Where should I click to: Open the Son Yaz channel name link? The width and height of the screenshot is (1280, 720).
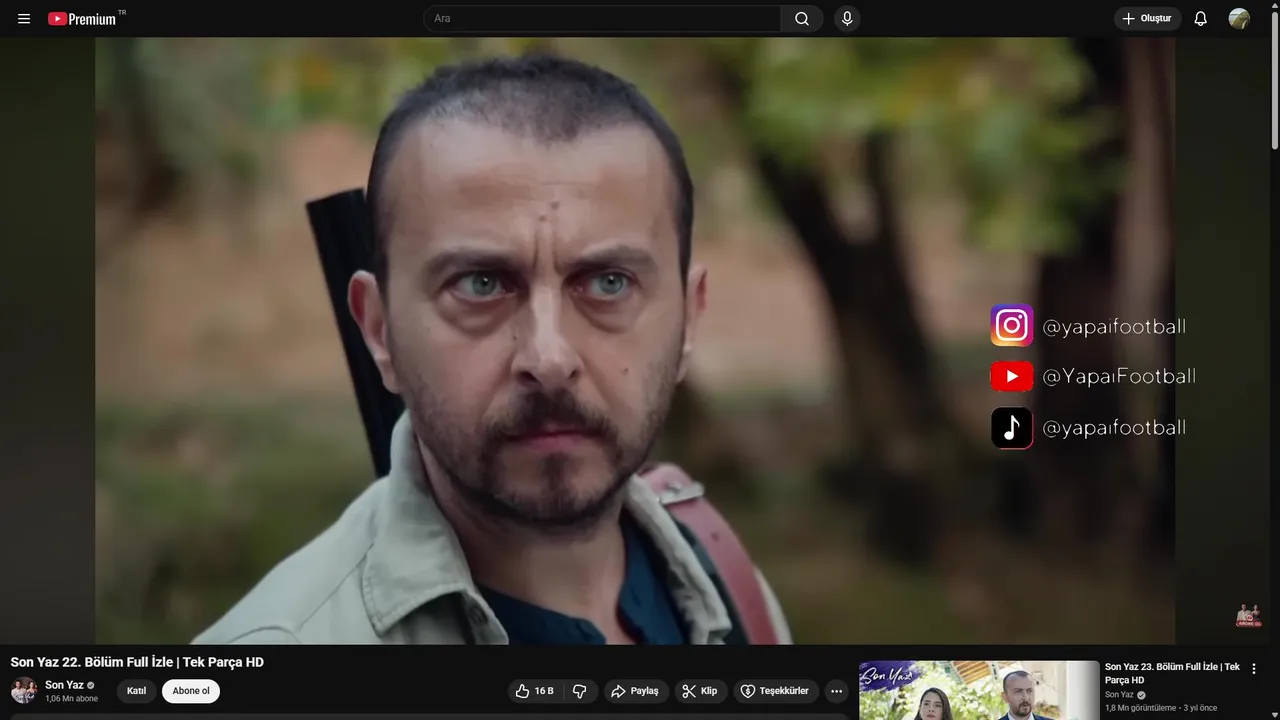[x=64, y=685]
